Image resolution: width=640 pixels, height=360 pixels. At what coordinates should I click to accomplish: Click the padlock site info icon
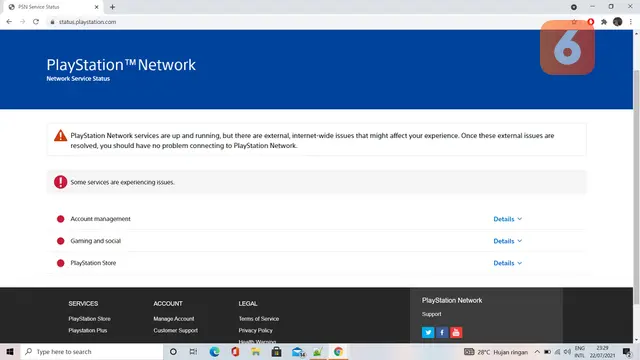52,22
